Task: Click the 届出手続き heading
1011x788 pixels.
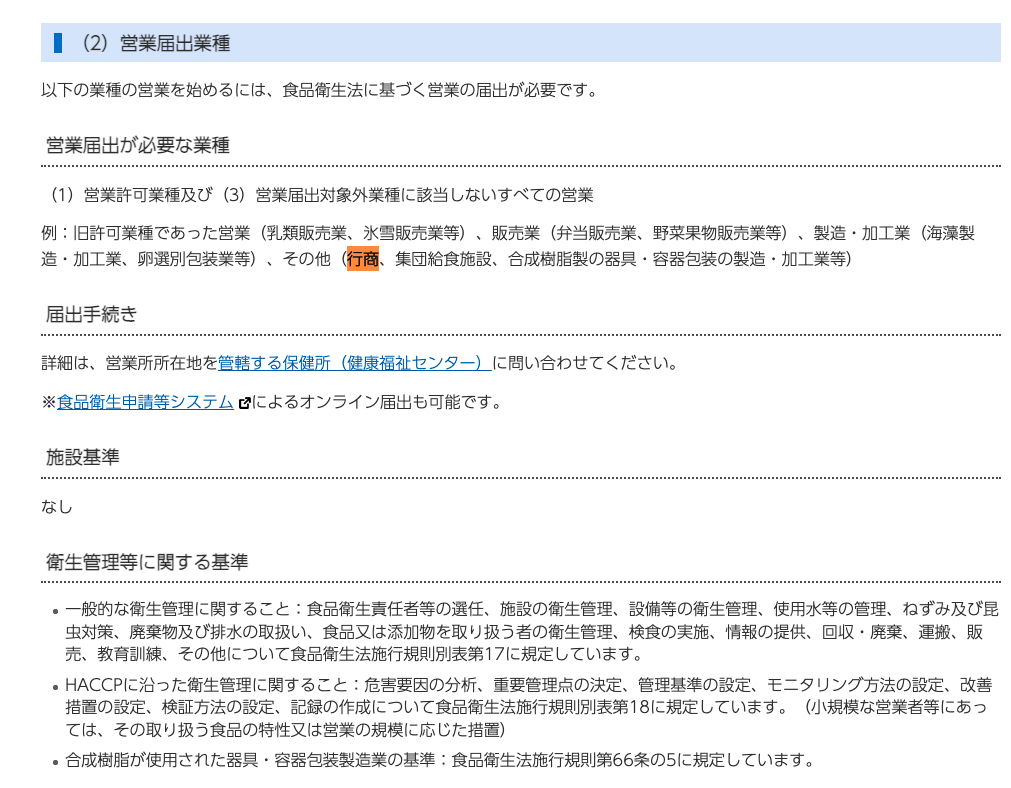Action: click(x=92, y=315)
